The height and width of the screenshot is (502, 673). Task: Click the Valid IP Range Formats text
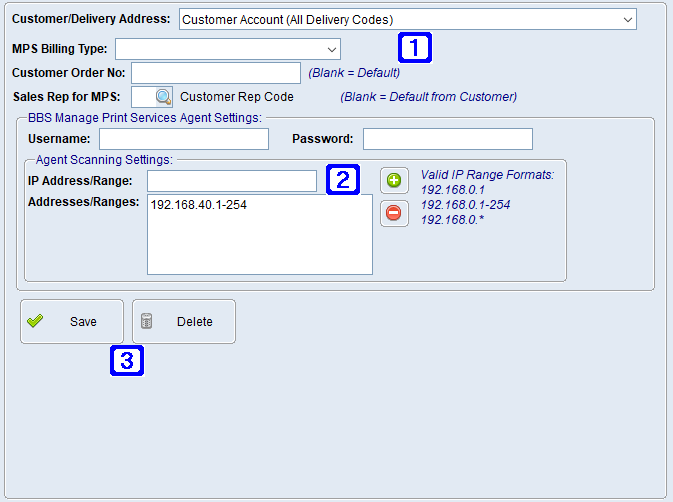487,175
